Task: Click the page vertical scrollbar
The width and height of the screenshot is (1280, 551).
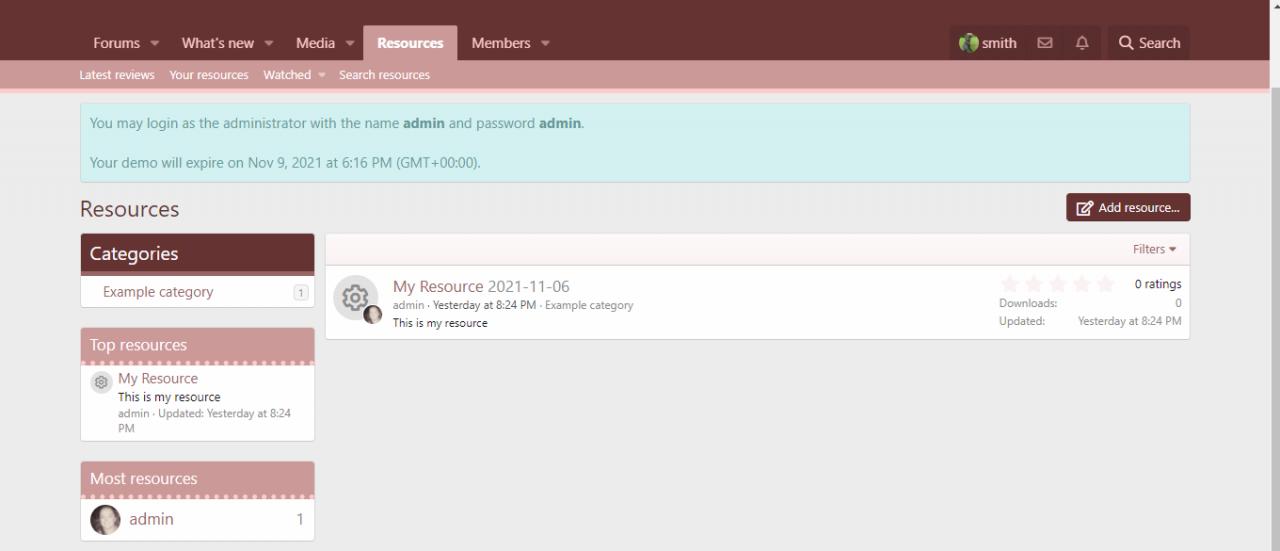Action: pyautogui.click(x=1274, y=300)
